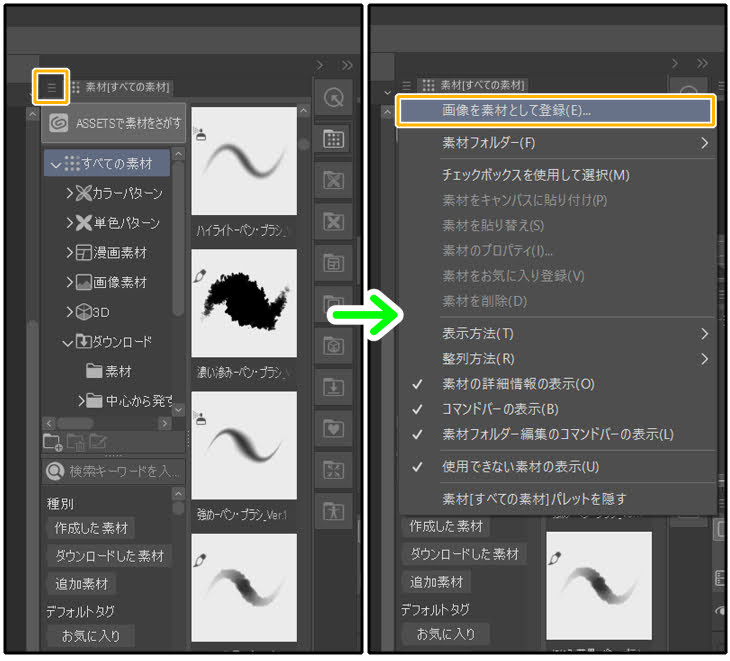Click the tree vertical scrollbar down arrow

coord(178,410)
